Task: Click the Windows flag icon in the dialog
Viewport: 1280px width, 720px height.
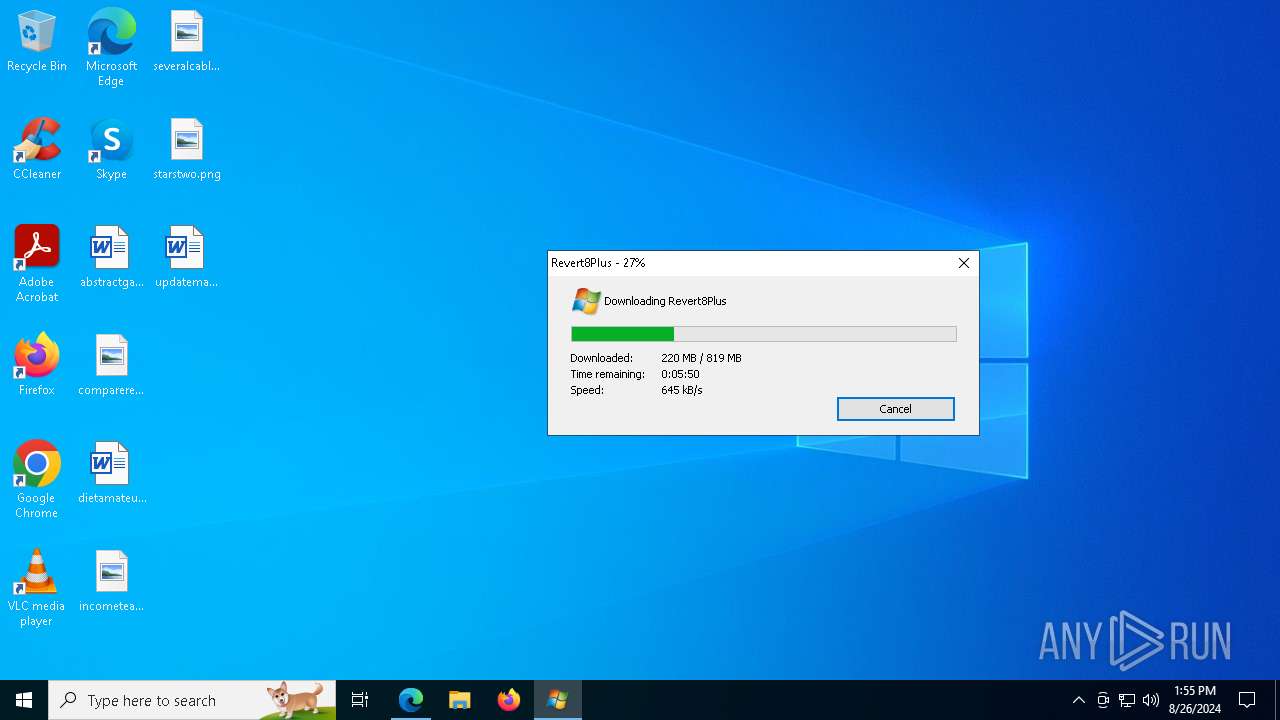Action: click(586, 301)
